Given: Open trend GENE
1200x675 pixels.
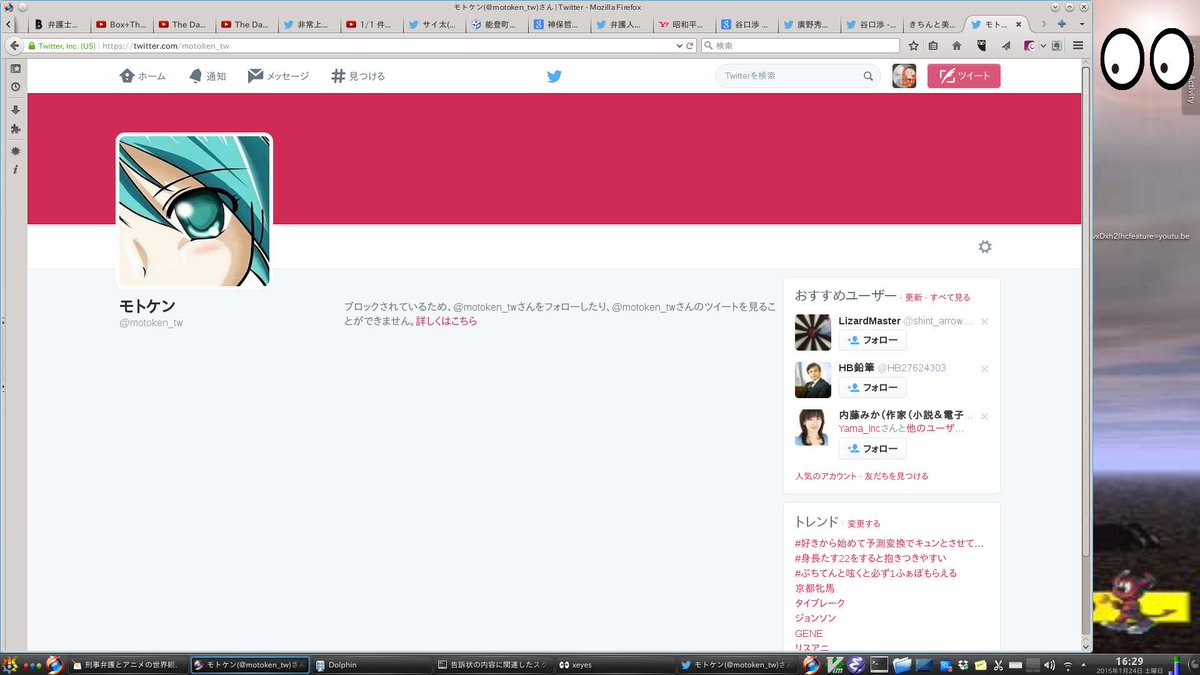Looking at the screenshot, I should pos(809,633).
